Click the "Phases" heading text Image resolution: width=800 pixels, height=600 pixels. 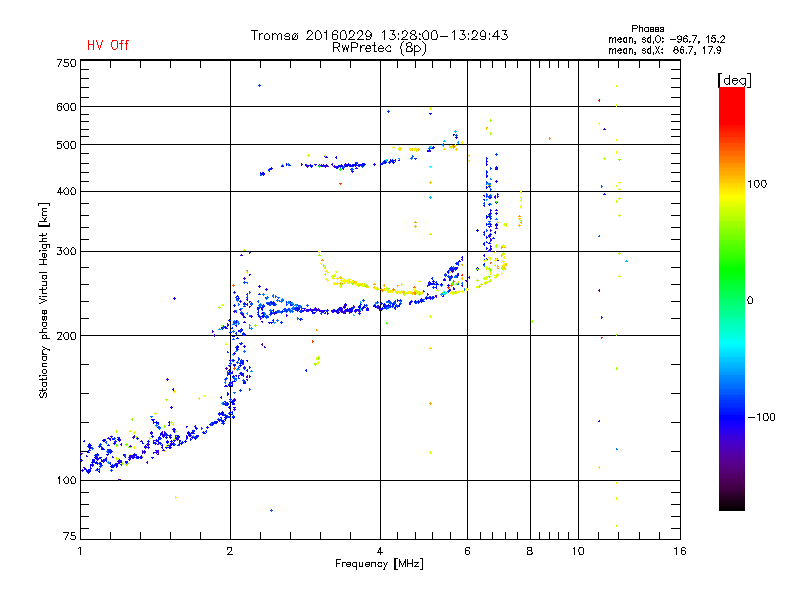[647, 29]
